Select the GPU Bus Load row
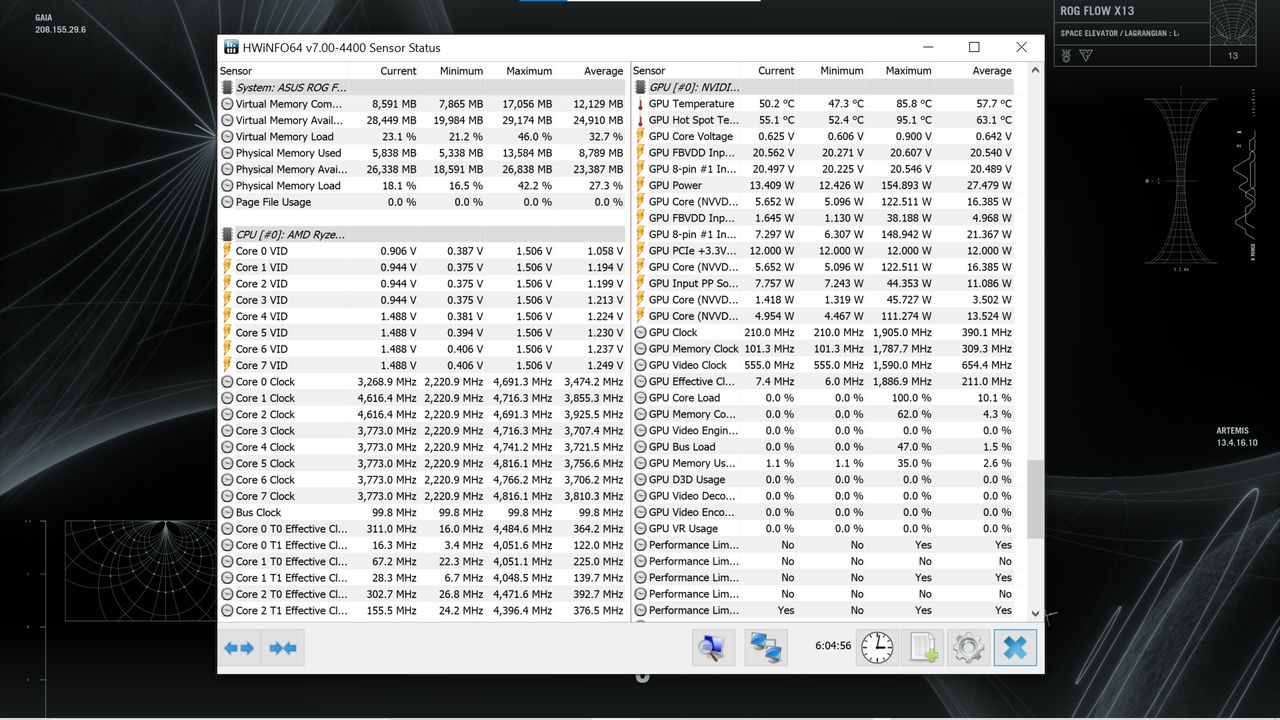The height and width of the screenshot is (720, 1280). (824, 447)
